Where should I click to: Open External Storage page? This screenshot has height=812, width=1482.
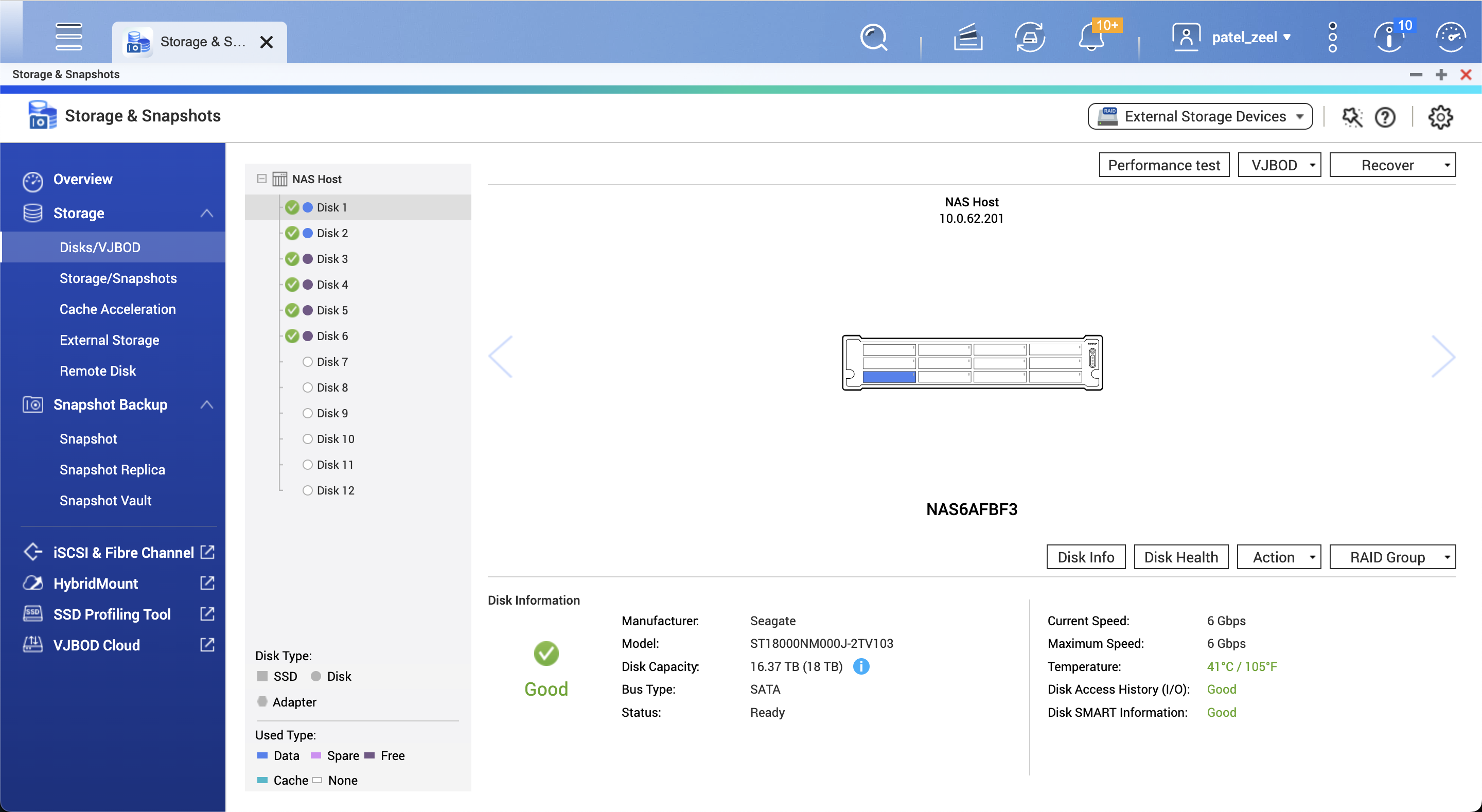point(109,340)
